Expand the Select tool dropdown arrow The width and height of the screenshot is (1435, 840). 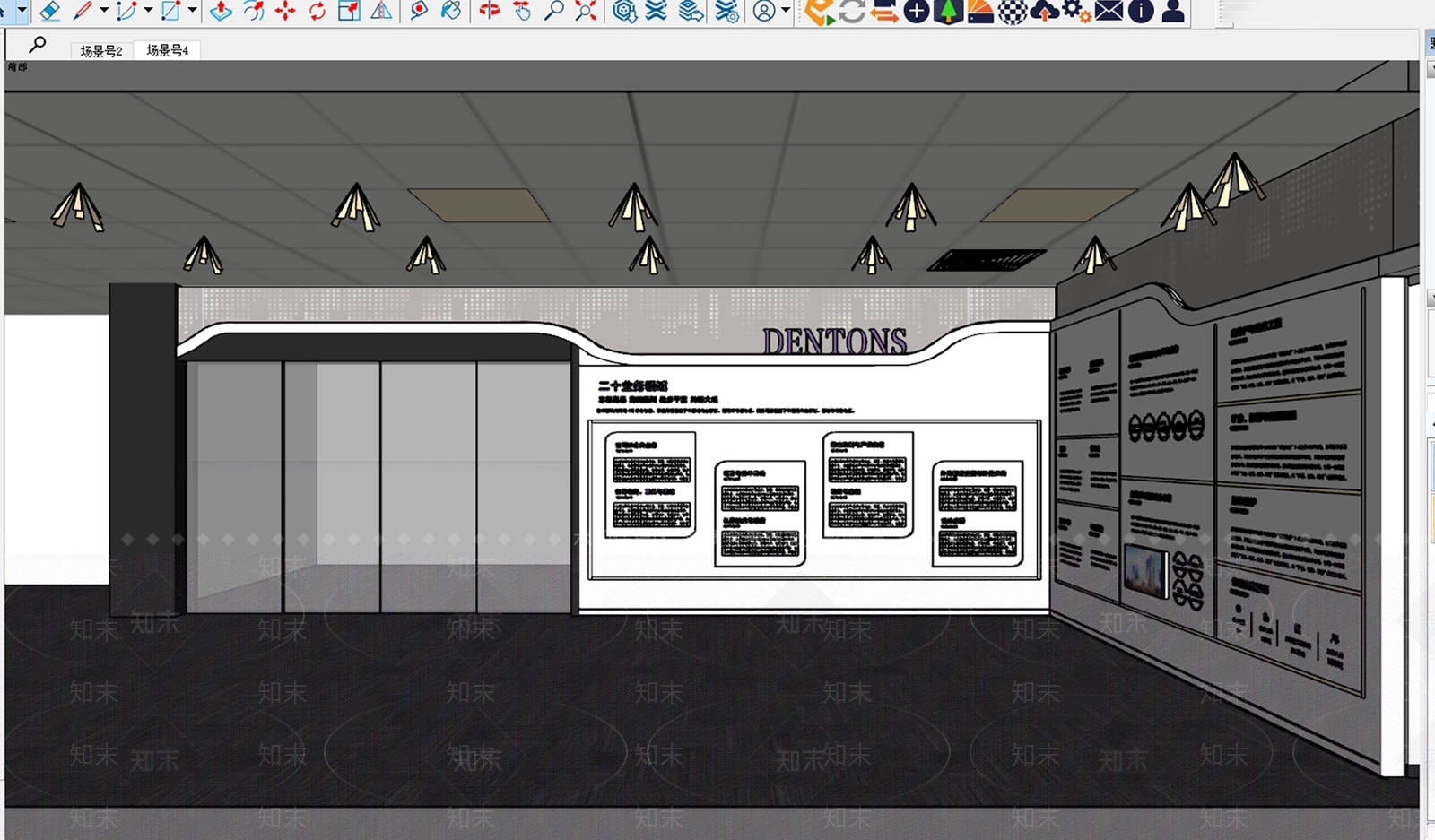[22, 11]
